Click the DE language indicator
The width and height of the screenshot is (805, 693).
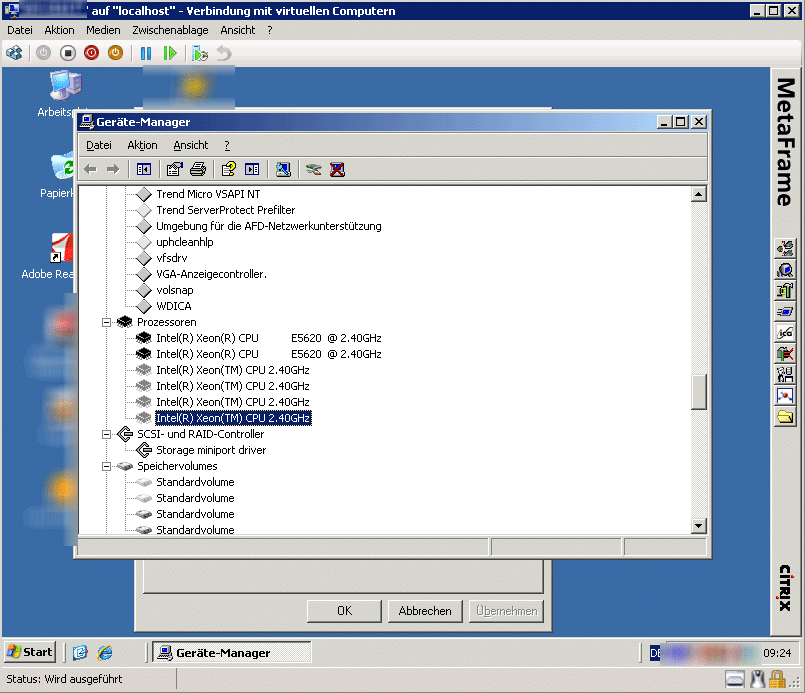(x=655, y=653)
